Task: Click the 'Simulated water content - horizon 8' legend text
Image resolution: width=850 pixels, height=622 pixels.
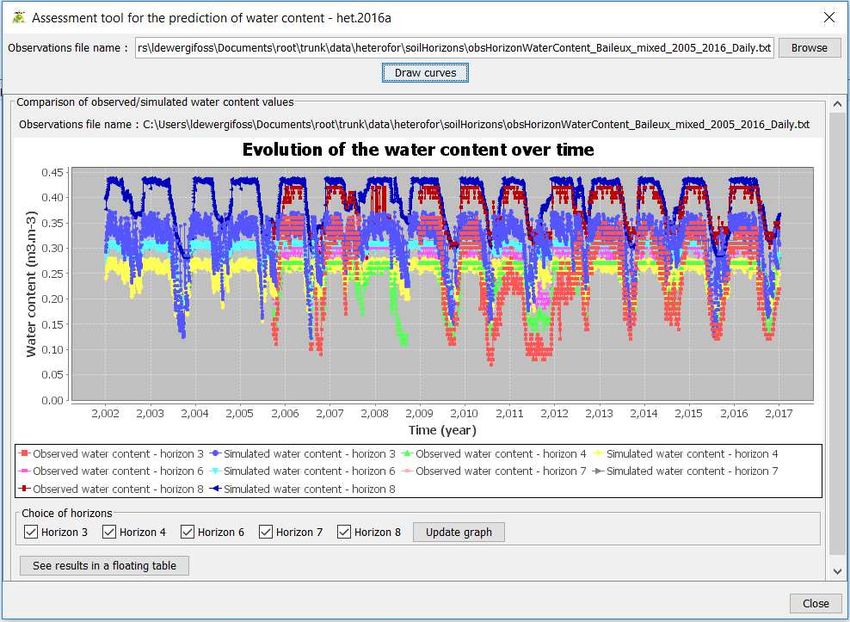Action: 310,489
